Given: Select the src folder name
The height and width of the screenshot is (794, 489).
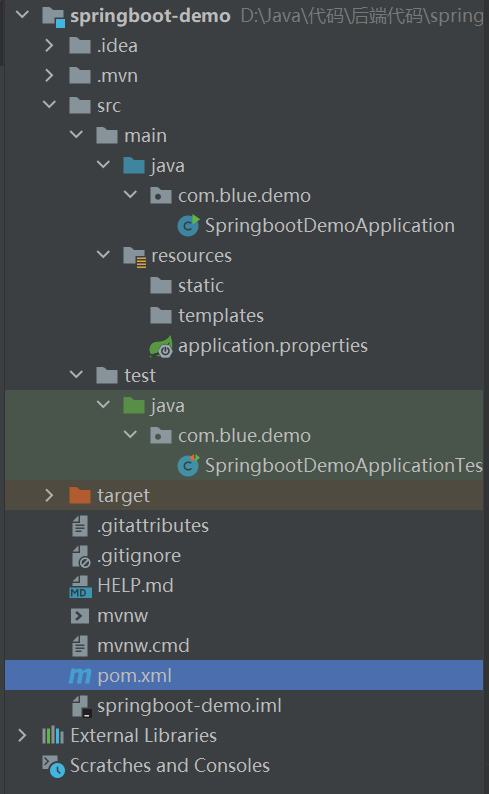Looking at the screenshot, I should pos(109,106).
